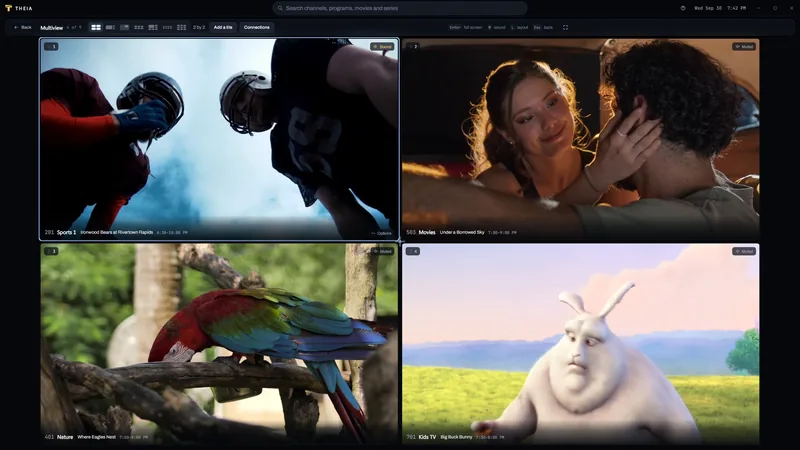
Task: Click the 7:42 PM clock in title bar
Action: [736, 8]
